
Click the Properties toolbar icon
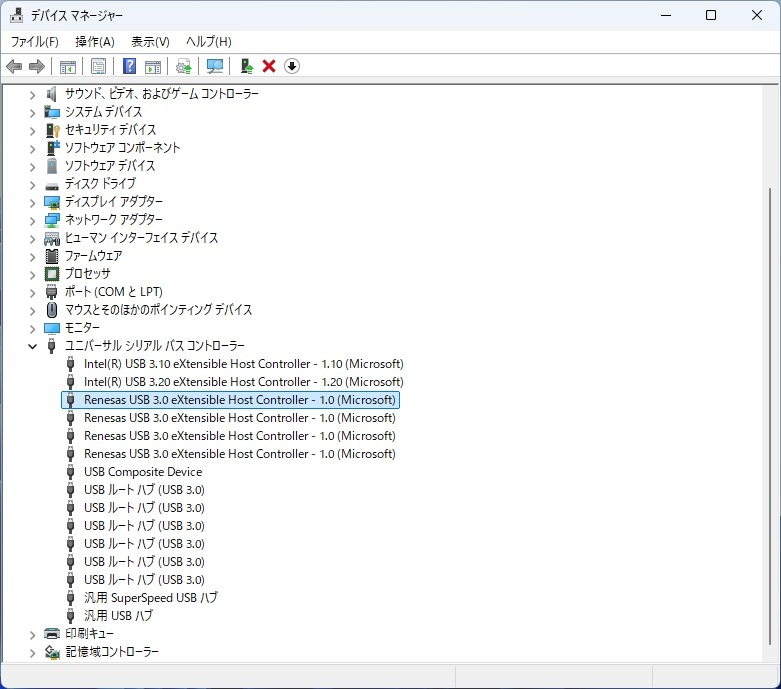[98, 66]
